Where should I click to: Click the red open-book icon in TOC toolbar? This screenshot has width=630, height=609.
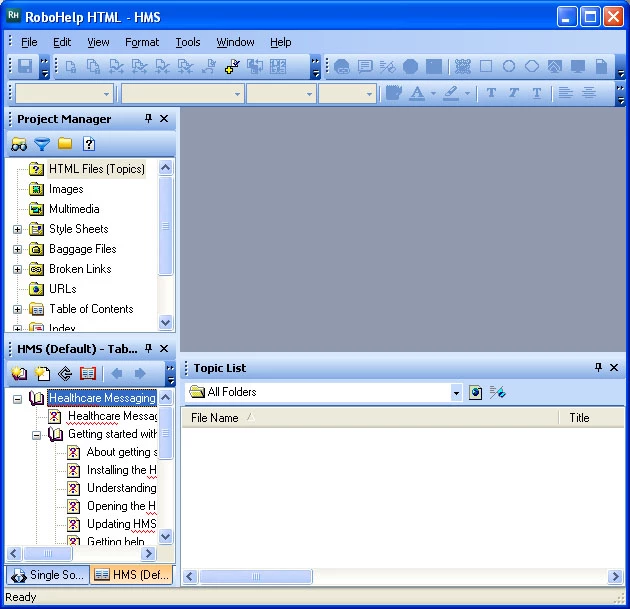[x=88, y=374]
